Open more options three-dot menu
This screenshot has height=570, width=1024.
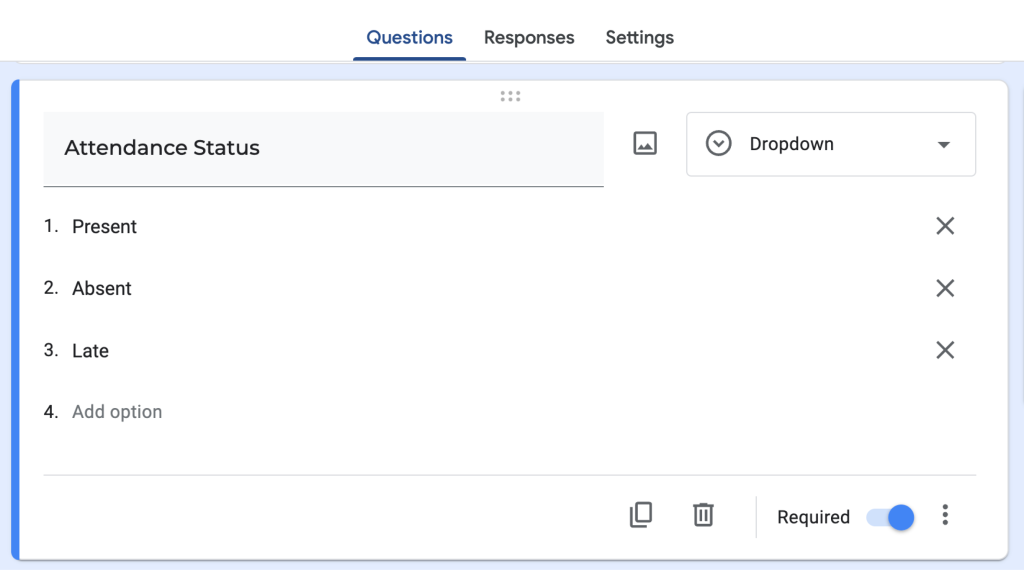click(945, 515)
